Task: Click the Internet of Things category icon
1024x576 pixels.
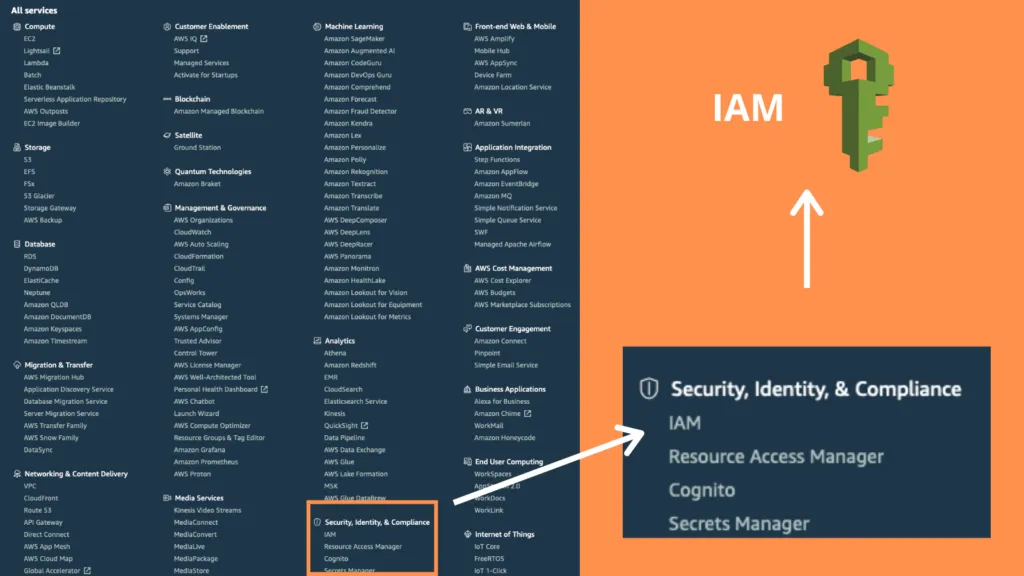Action: [x=469, y=534]
